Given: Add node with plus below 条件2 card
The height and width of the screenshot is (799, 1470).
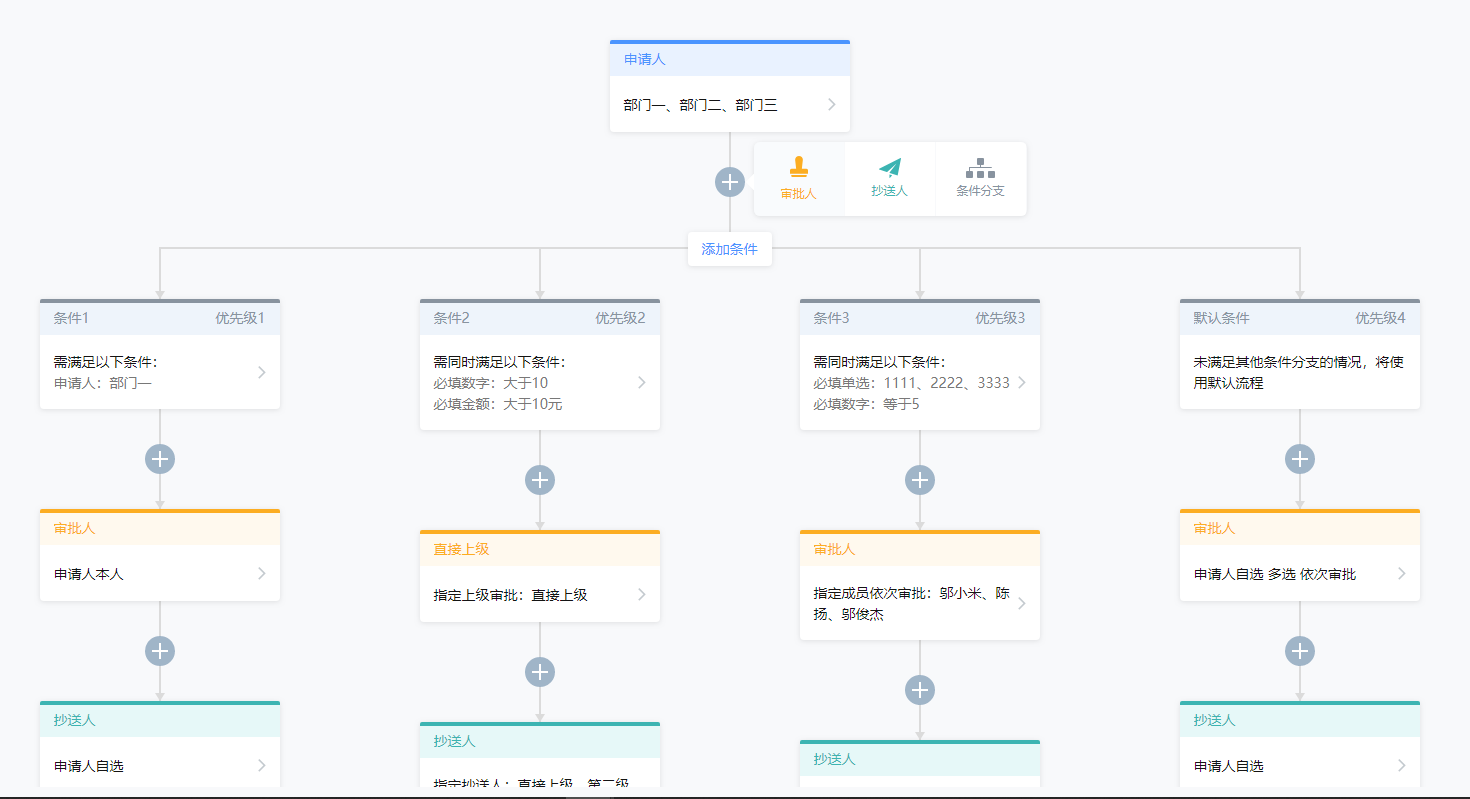Looking at the screenshot, I should coord(540,480).
